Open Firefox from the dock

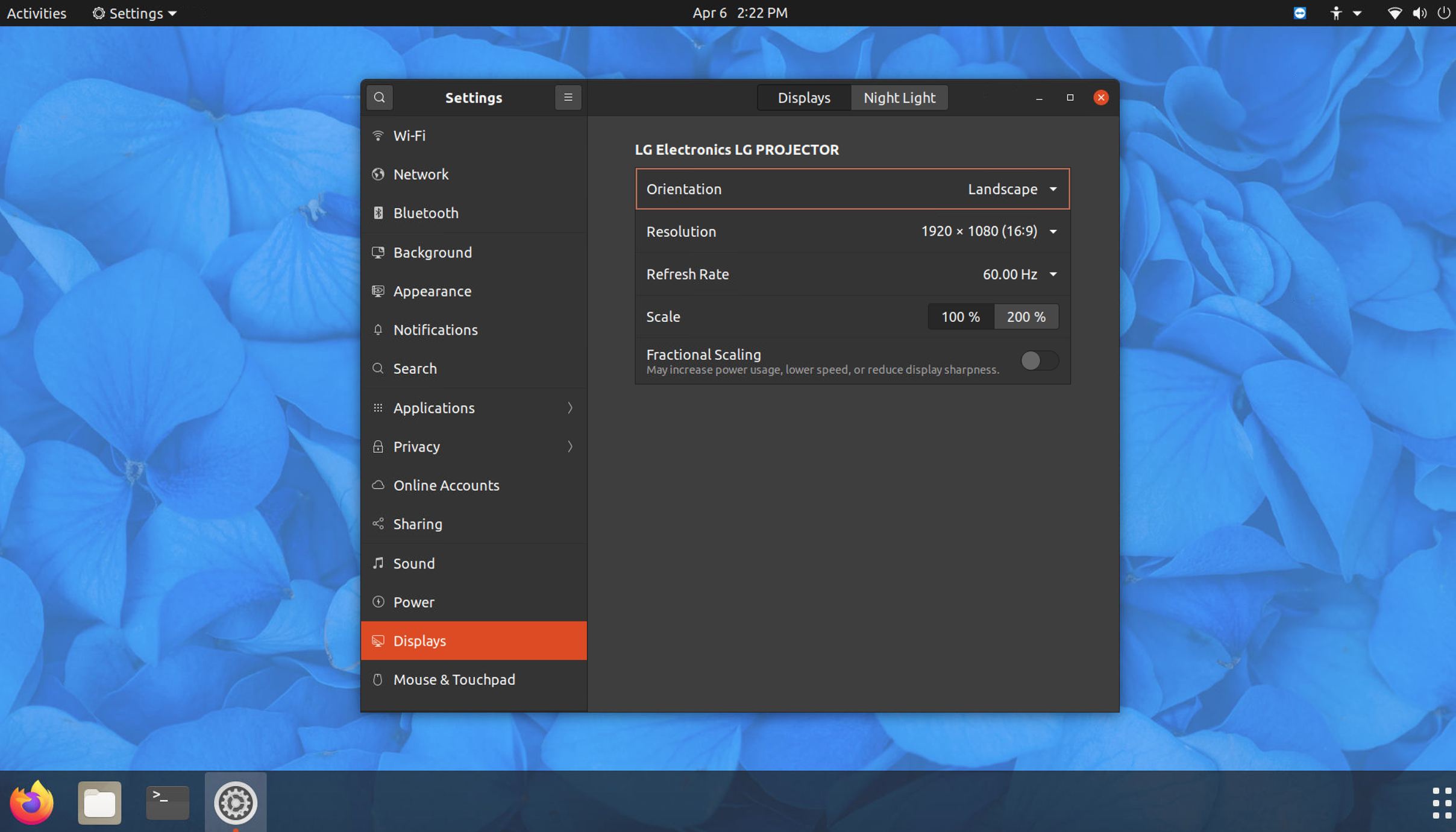(31, 802)
